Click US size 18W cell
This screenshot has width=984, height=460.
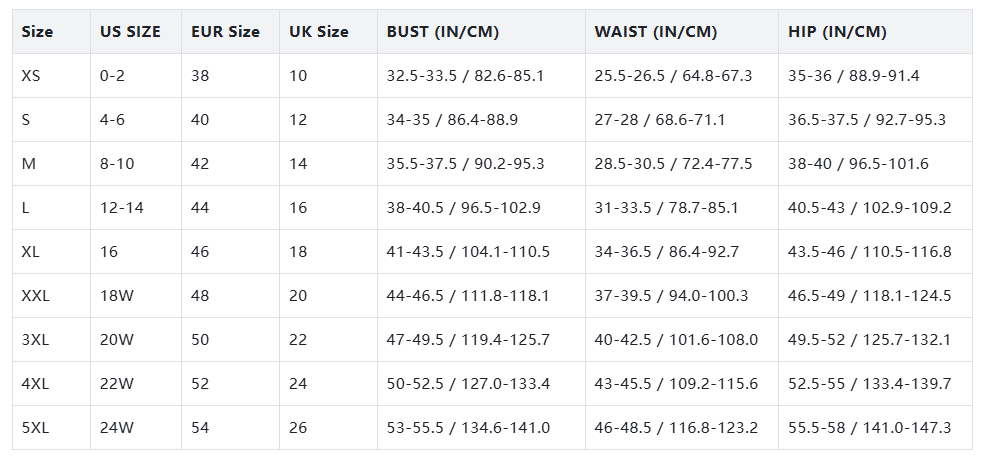point(117,296)
